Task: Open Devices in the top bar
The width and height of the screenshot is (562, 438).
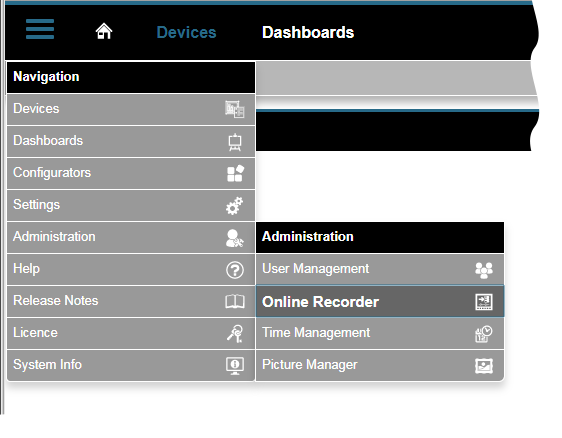Action: pyautogui.click(x=186, y=32)
